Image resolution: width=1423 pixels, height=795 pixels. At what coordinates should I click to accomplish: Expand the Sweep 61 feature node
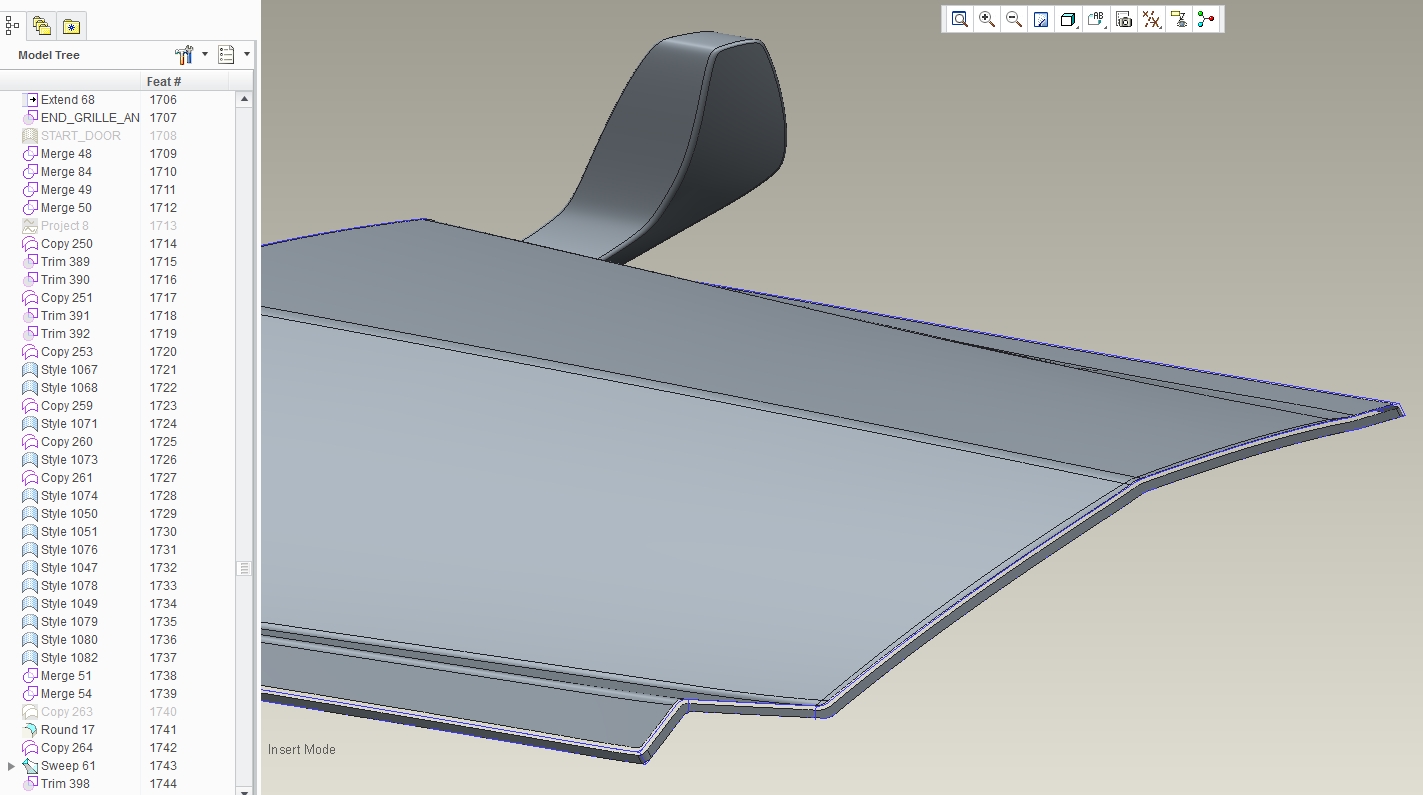pos(11,766)
